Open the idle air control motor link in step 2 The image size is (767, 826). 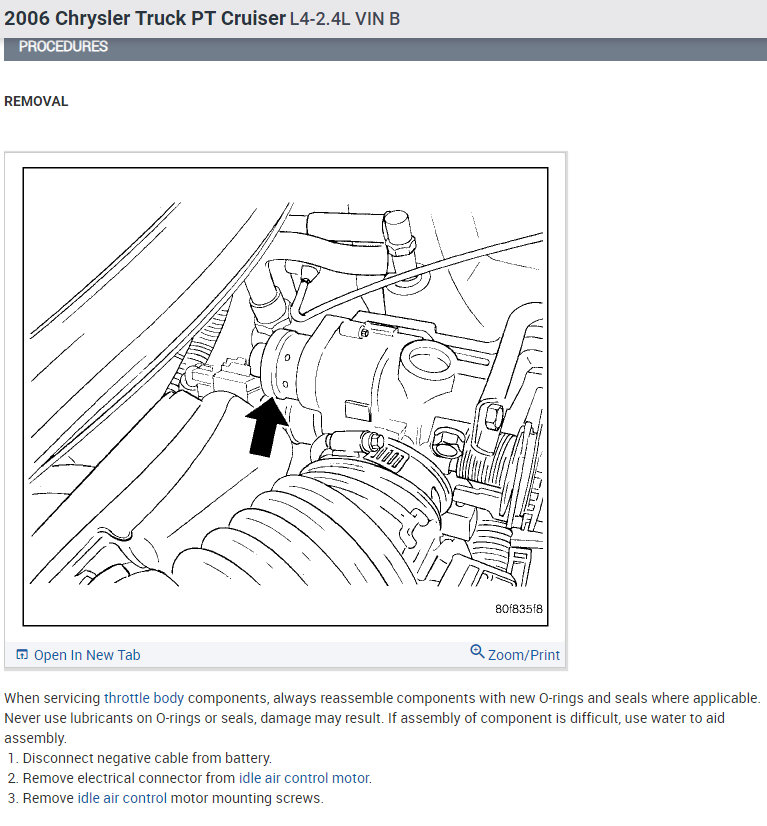point(304,778)
